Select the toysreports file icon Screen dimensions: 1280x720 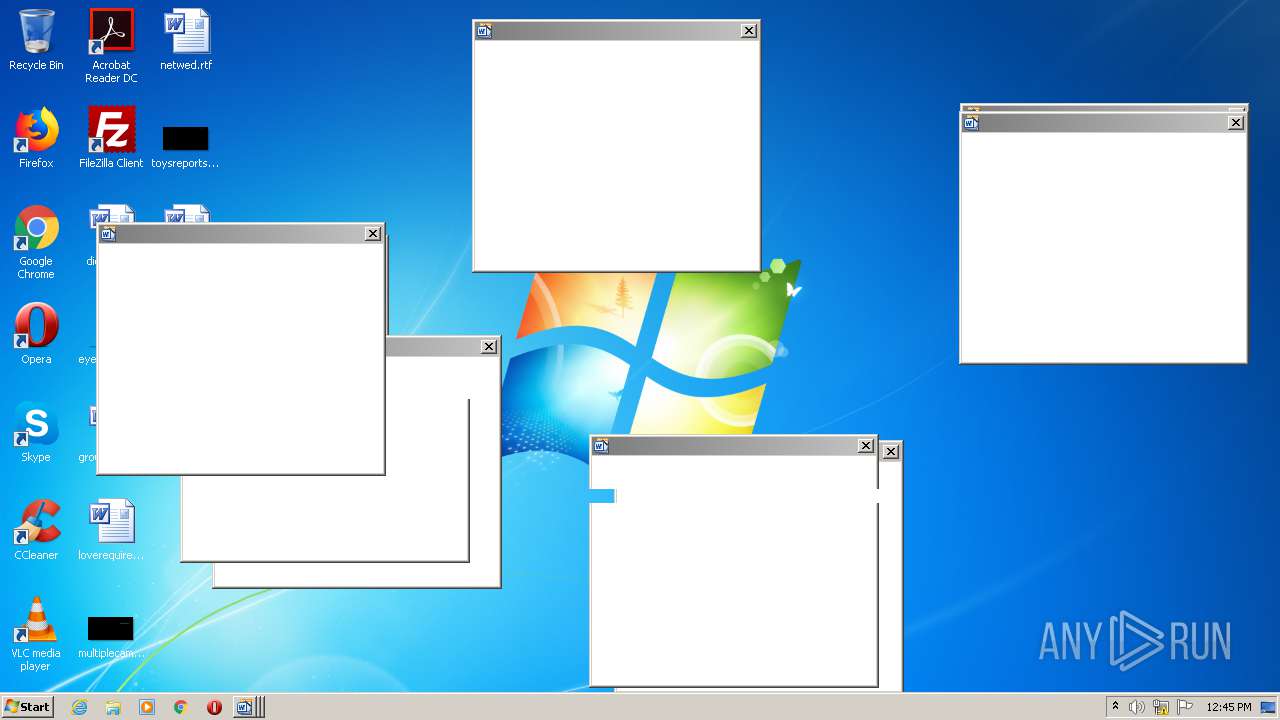(185, 145)
